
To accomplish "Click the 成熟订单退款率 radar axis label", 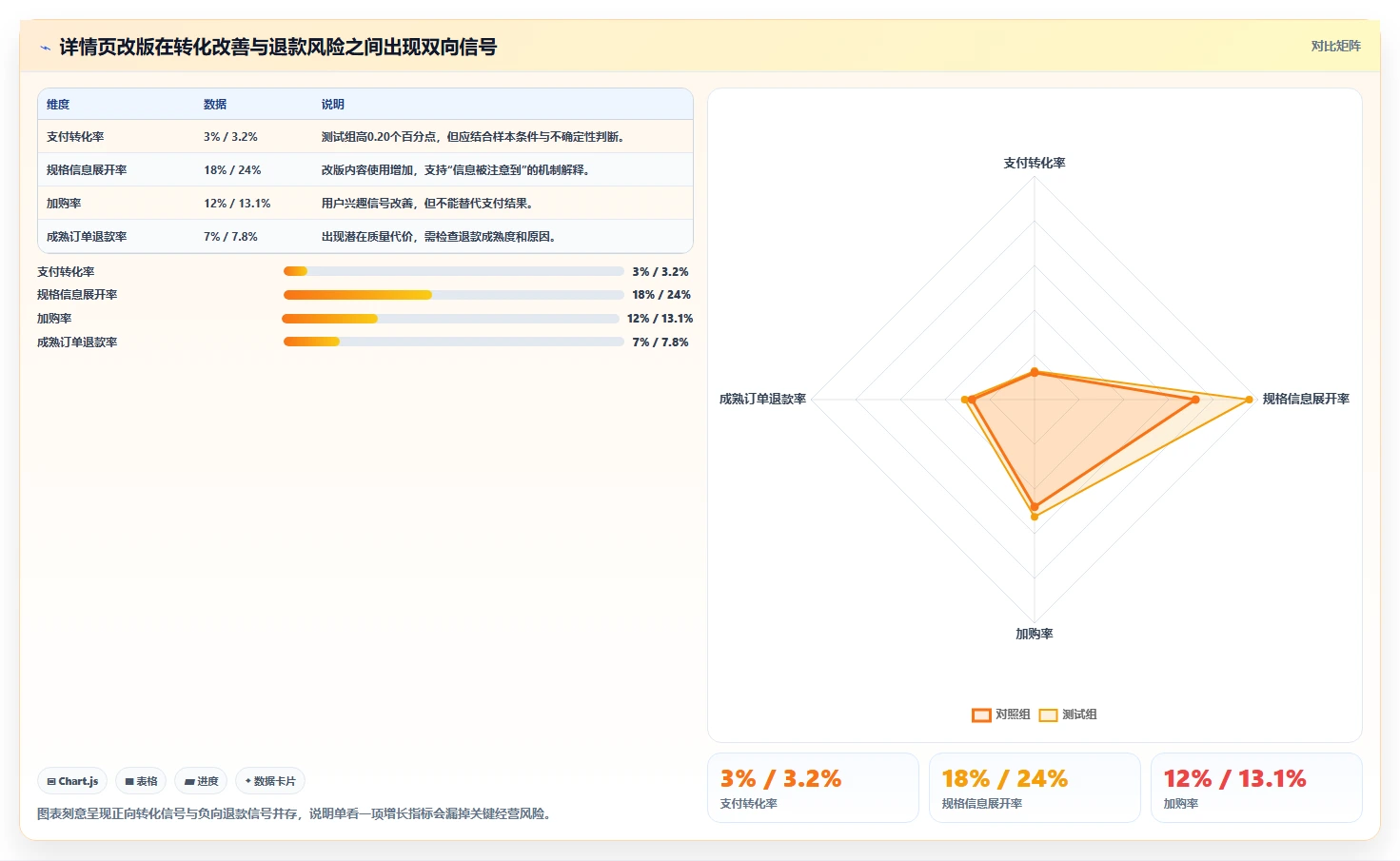I will tap(762, 400).
